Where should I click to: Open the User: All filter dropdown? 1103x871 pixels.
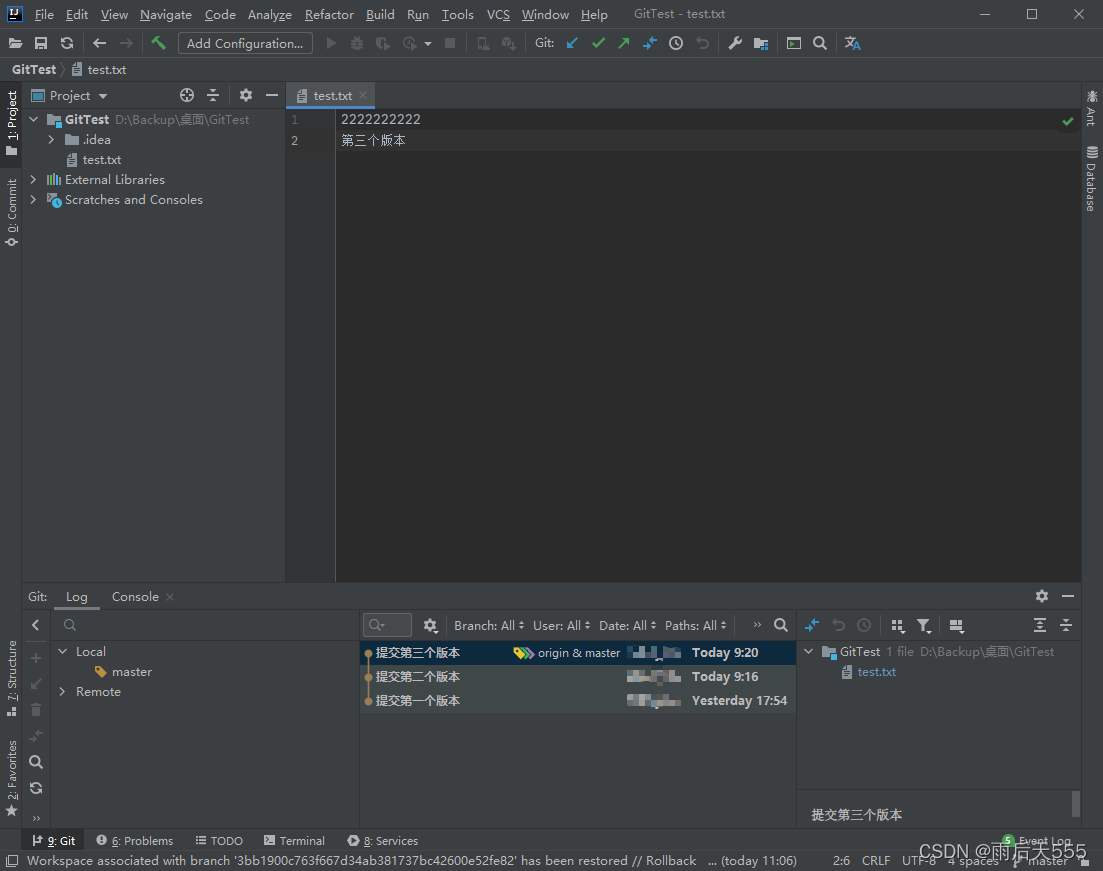point(561,625)
